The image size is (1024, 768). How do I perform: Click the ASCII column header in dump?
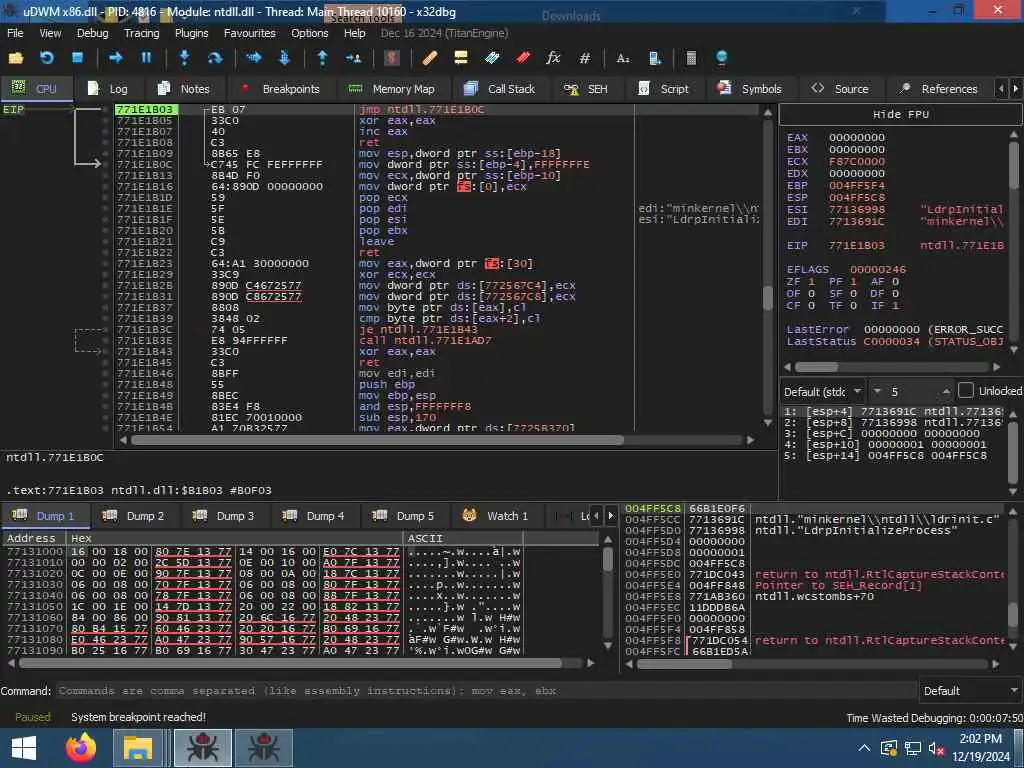(x=463, y=538)
